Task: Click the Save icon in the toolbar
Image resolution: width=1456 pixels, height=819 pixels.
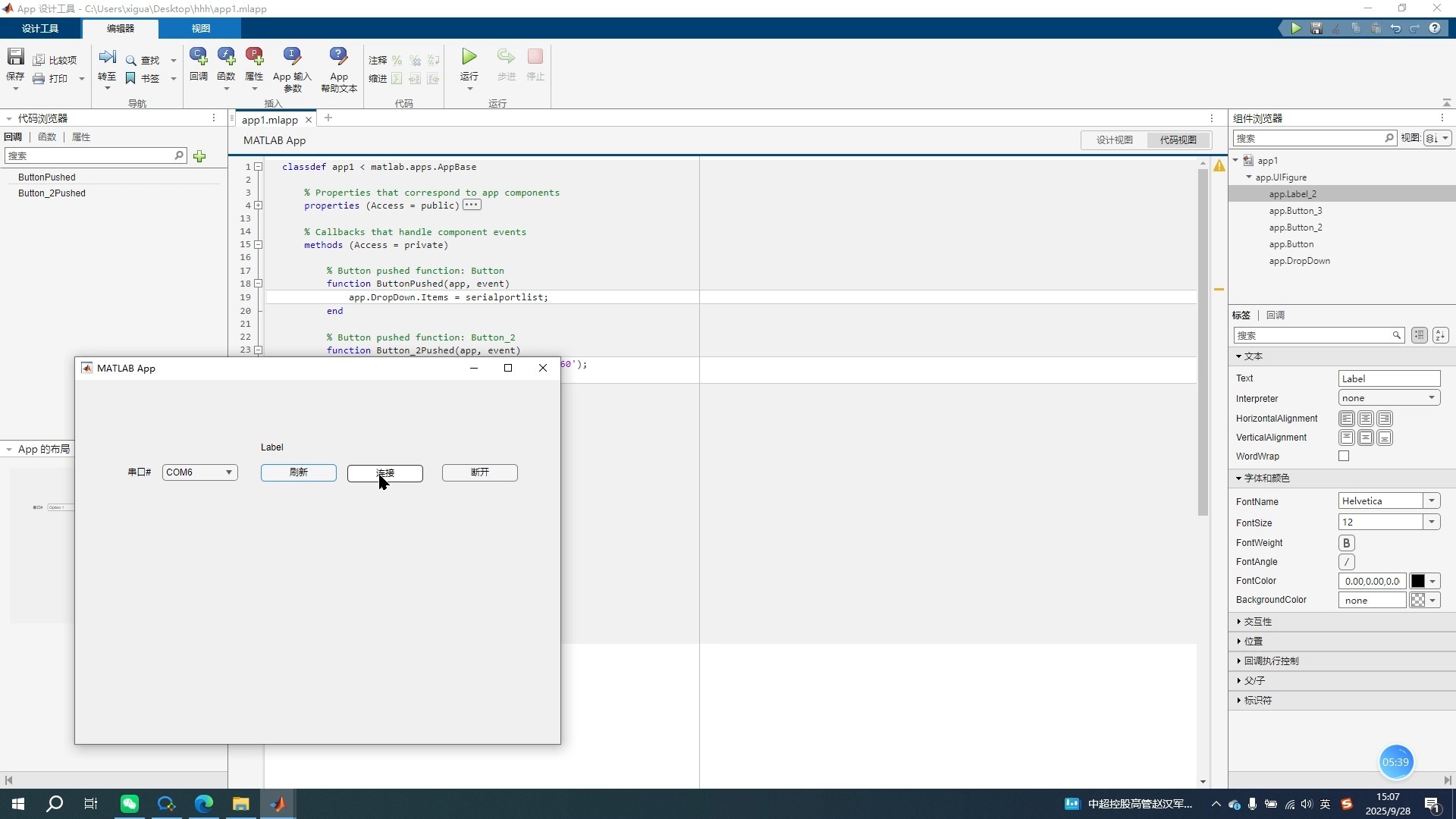Action: 15,58
